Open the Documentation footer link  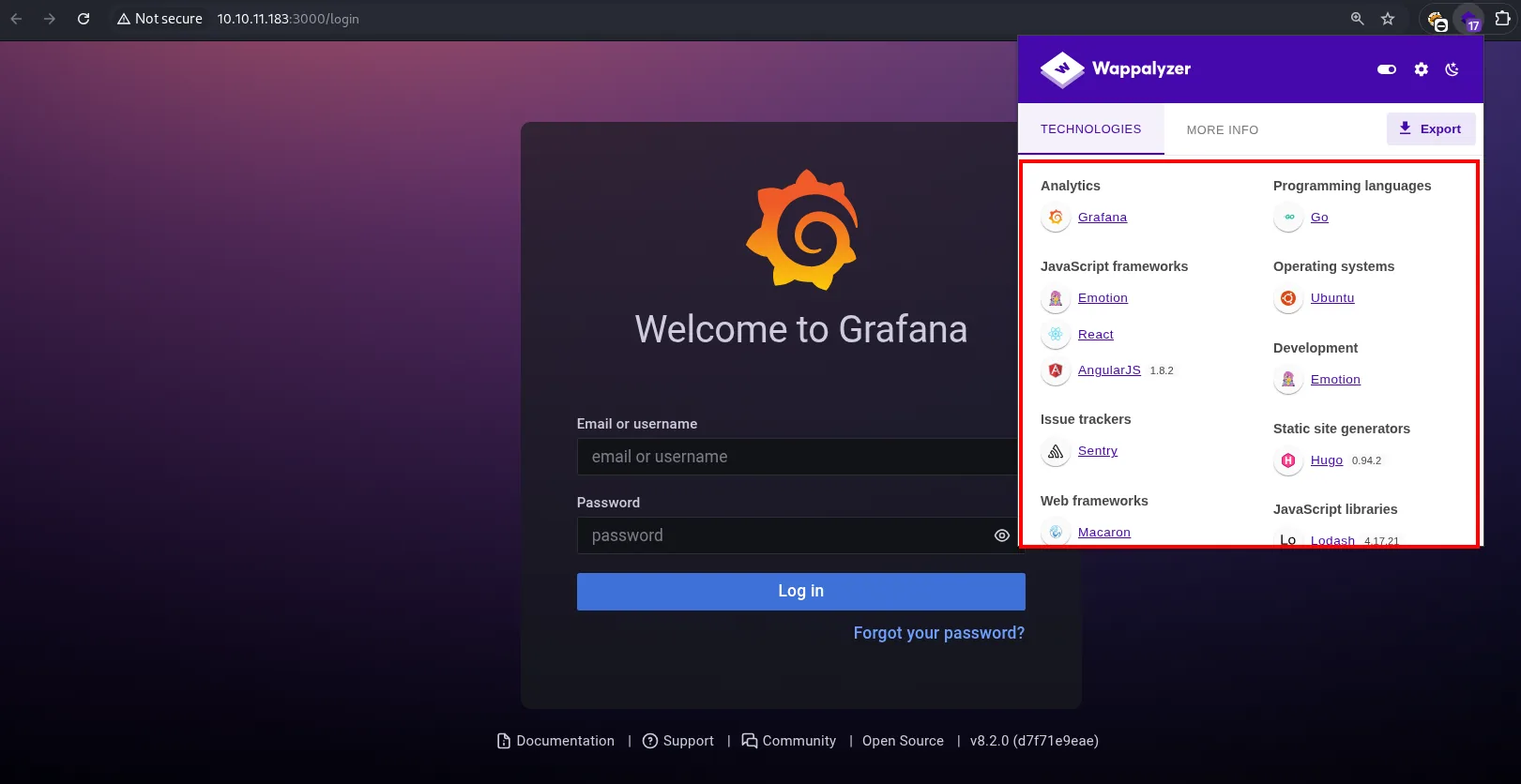[x=556, y=741]
